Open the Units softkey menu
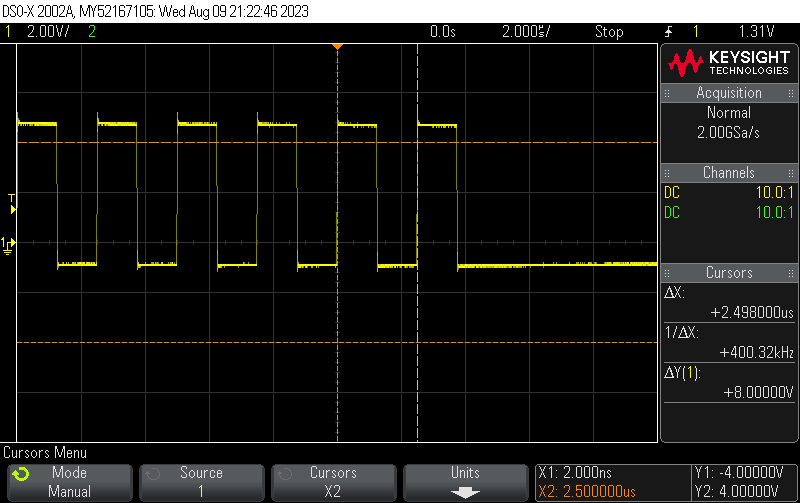This screenshot has height=503, width=800. click(465, 482)
